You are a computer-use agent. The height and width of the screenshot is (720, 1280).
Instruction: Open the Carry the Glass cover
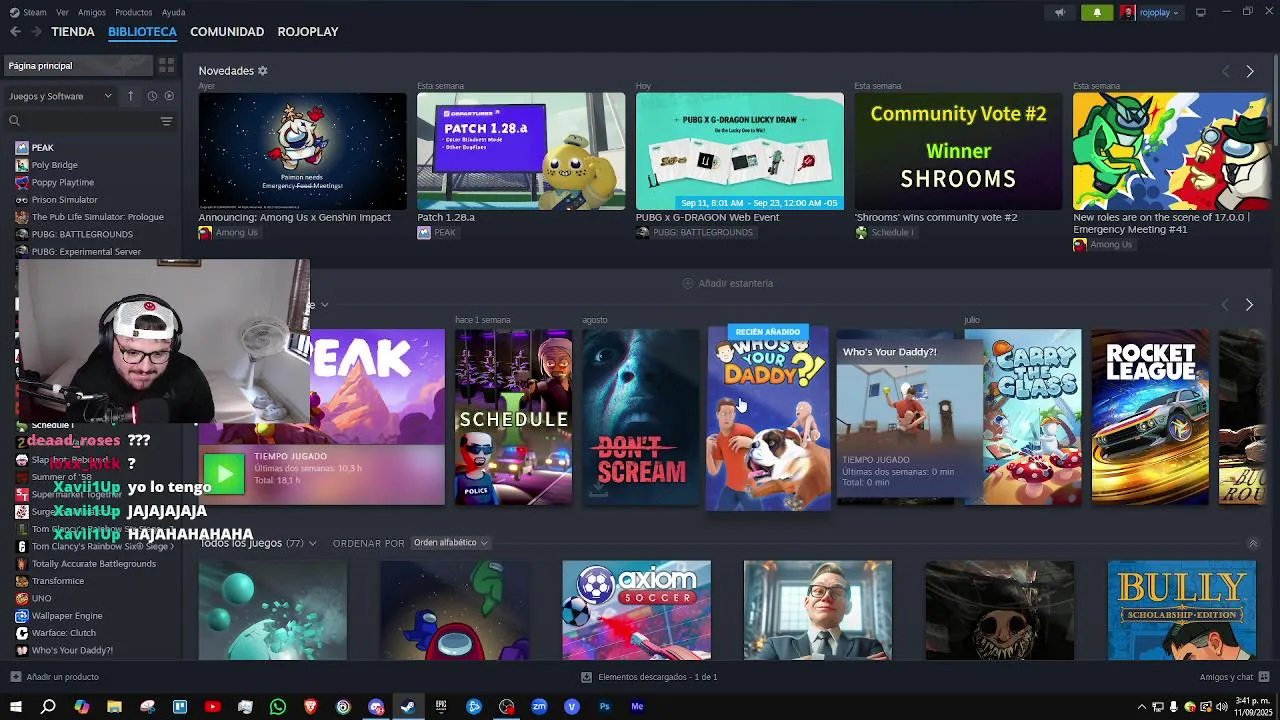(1023, 417)
